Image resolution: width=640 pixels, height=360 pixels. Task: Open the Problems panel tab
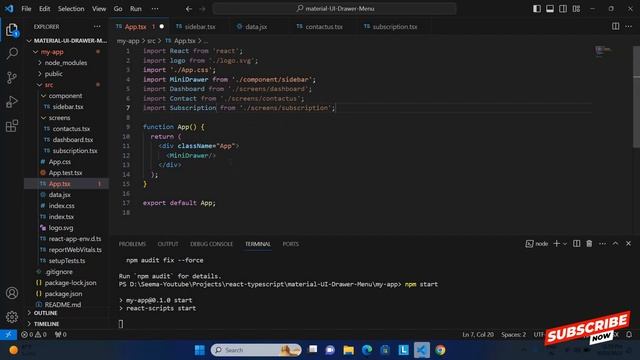coord(132,244)
